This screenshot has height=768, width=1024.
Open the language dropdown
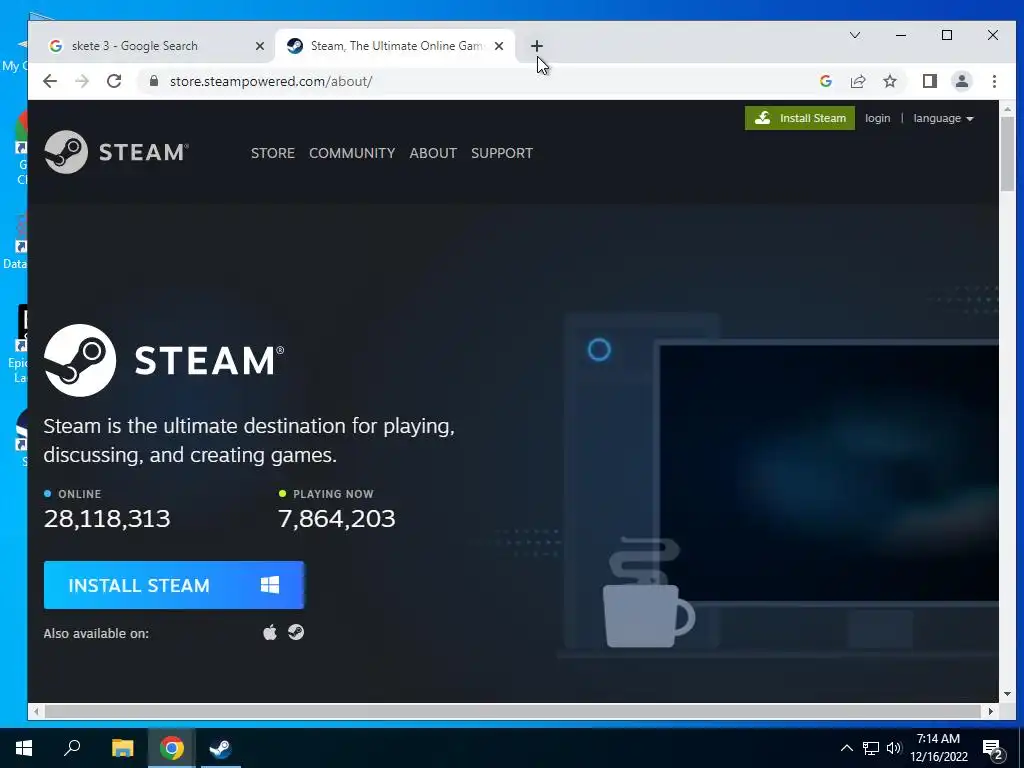[943, 118]
